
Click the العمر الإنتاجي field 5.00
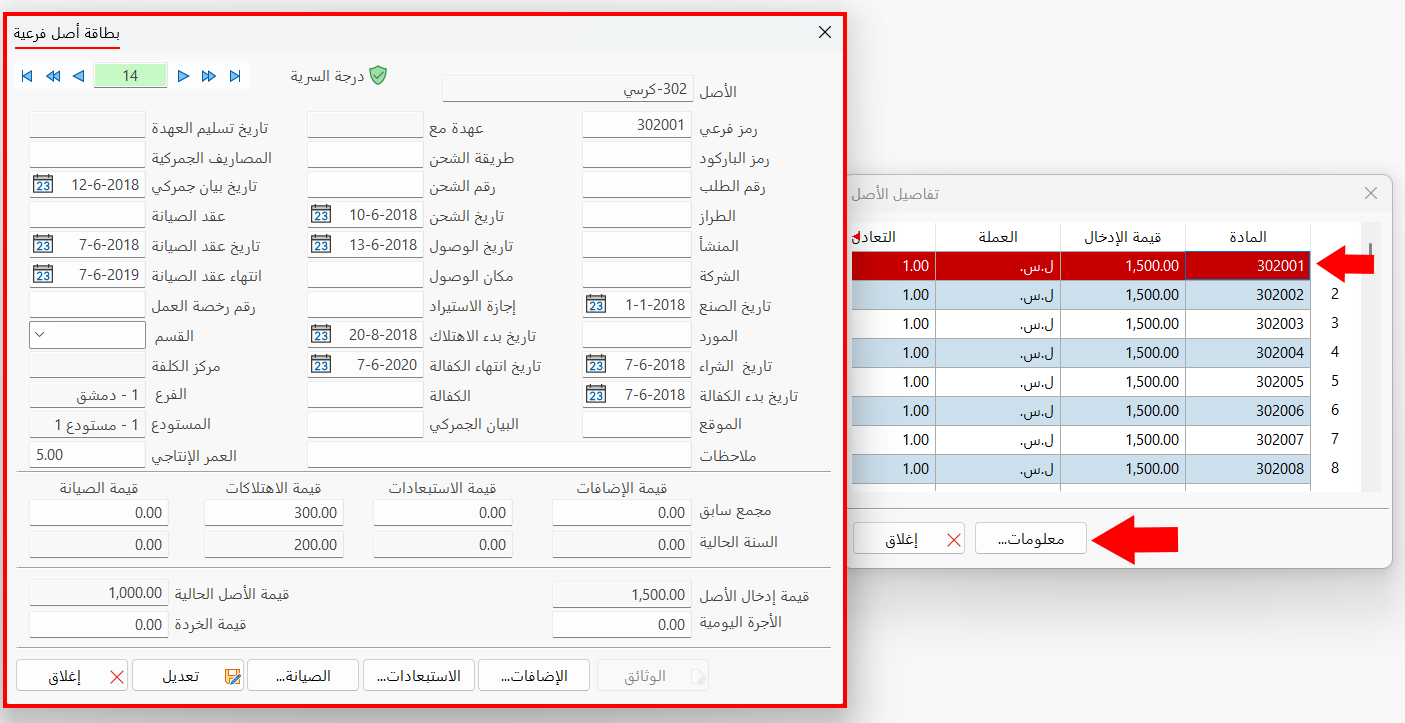click(x=88, y=455)
